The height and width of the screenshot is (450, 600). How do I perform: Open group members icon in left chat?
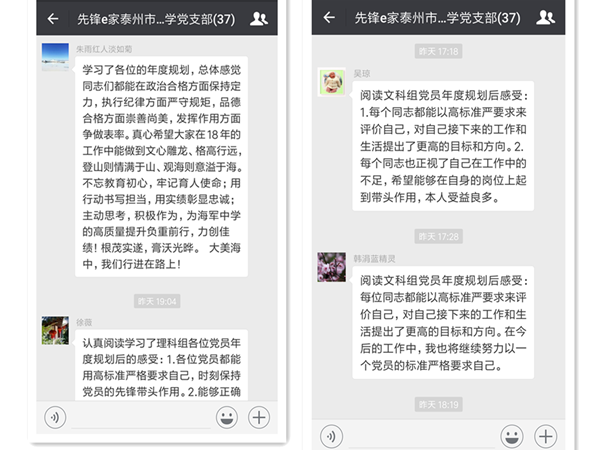pyautogui.click(x=259, y=18)
